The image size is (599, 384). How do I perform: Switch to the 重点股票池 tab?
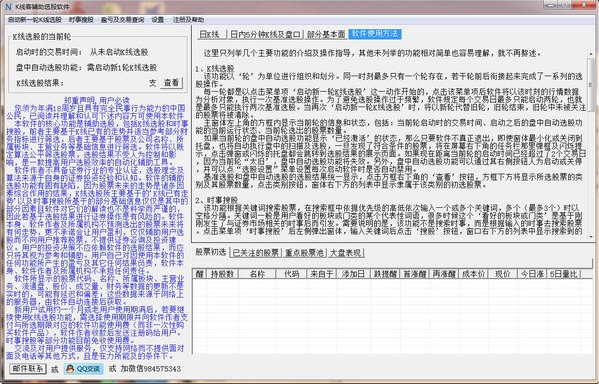[x=305, y=253]
